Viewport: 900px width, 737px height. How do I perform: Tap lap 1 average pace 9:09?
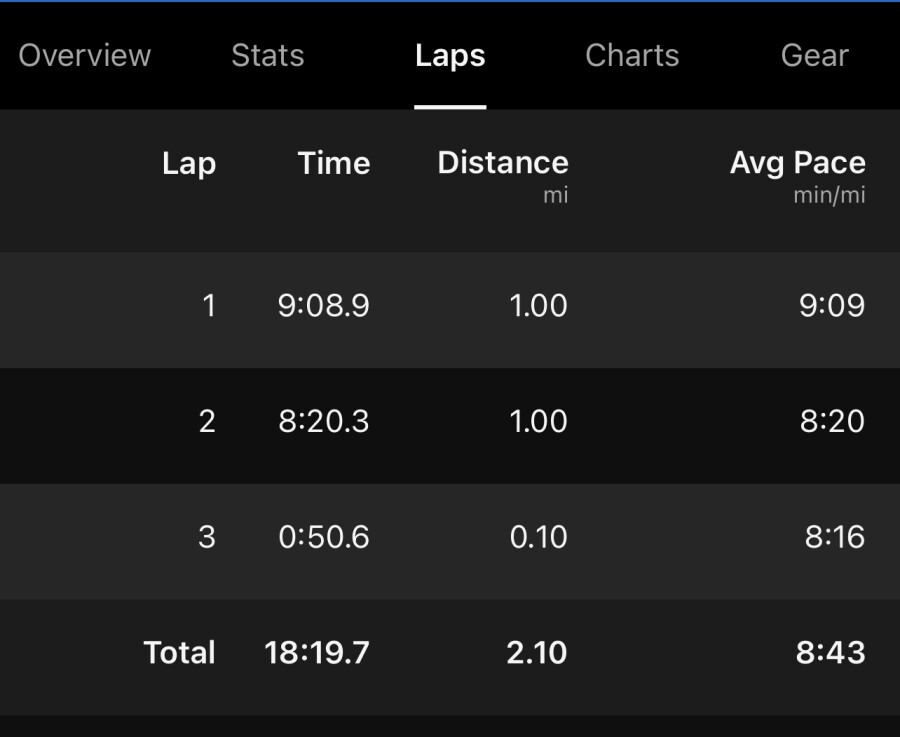[x=832, y=305]
